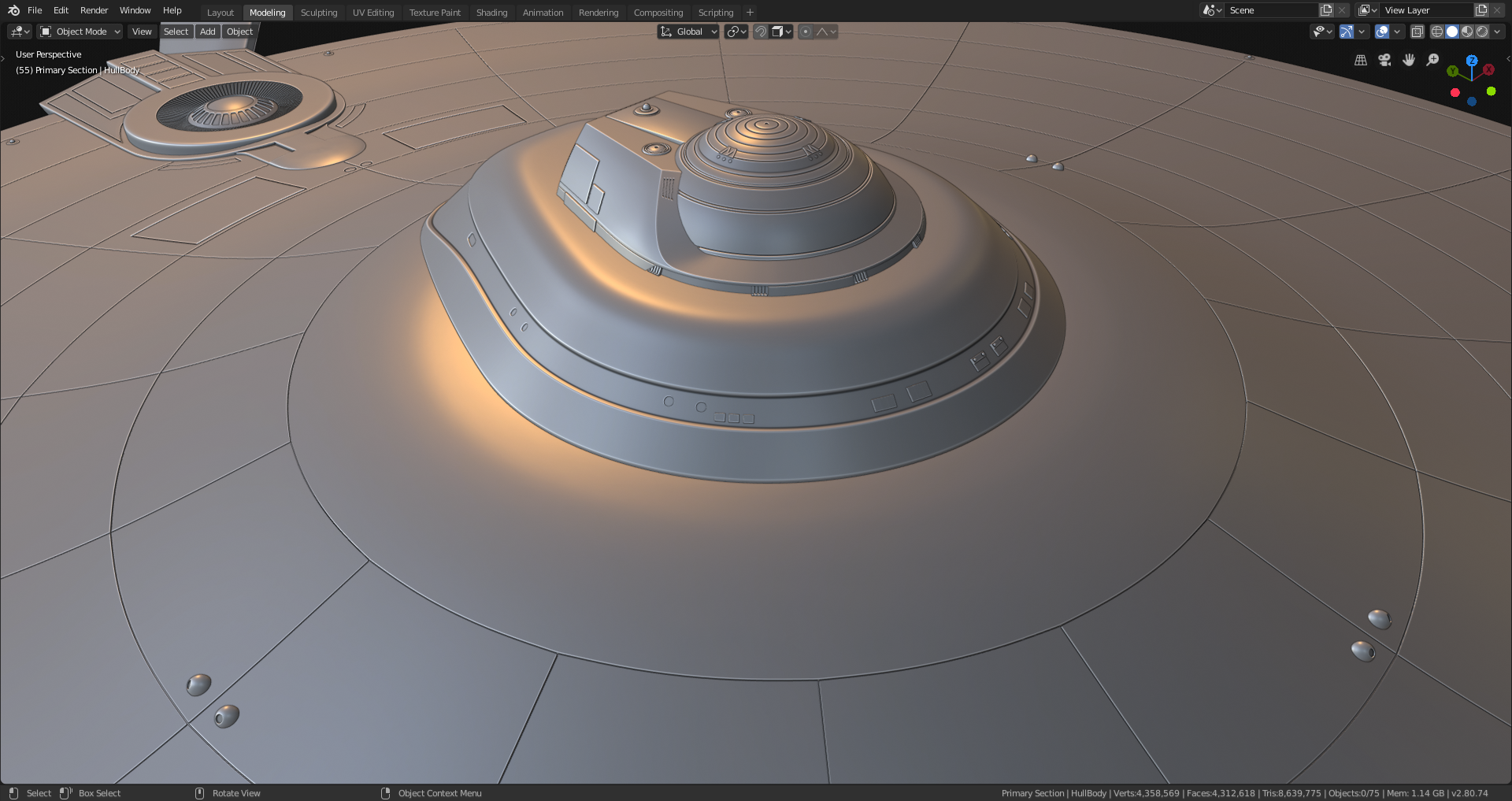Open the Render menu
This screenshot has height=801, width=1512.
(x=94, y=10)
